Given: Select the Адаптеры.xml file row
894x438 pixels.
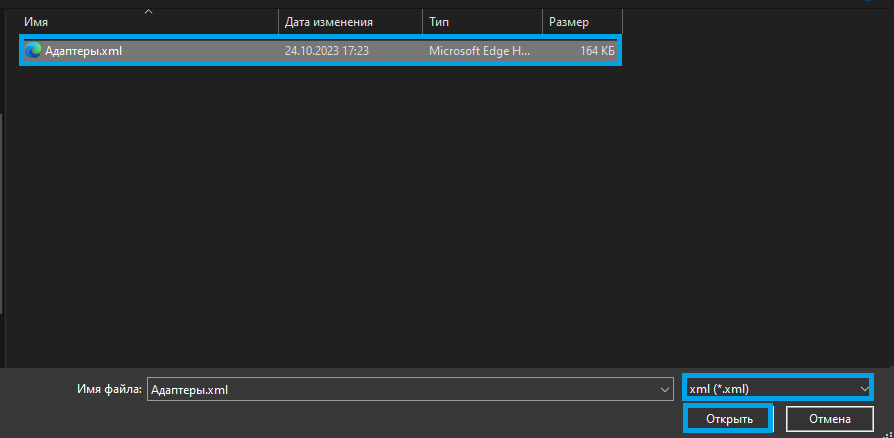Looking at the screenshot, I should 320,51.
